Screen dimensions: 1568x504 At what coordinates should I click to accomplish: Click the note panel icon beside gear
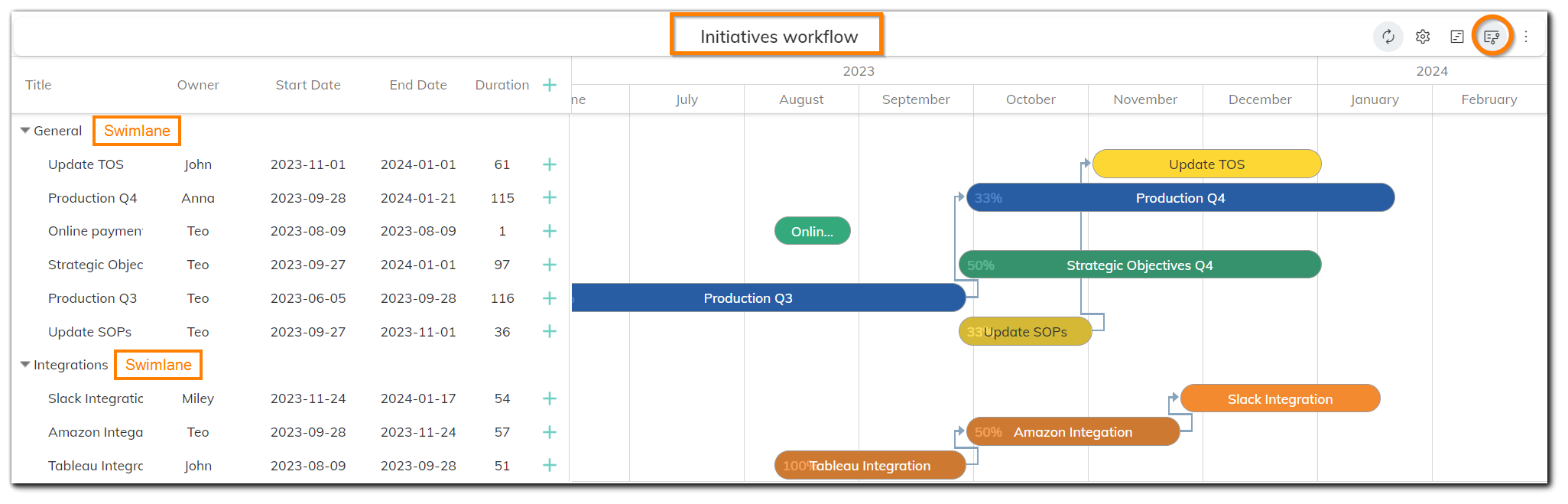pos(1457,37)
